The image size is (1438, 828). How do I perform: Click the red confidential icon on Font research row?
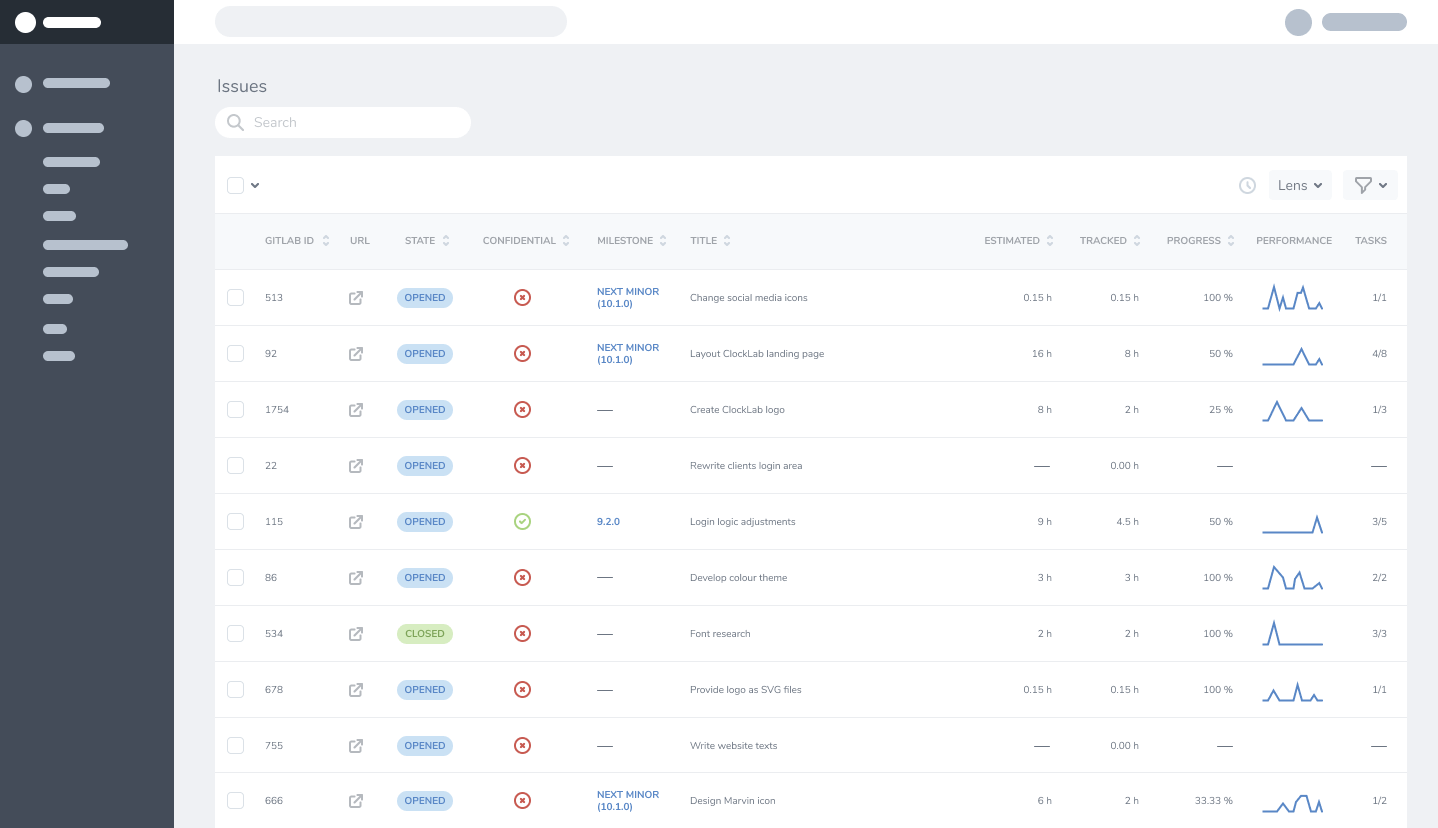(x=522, y=633)
